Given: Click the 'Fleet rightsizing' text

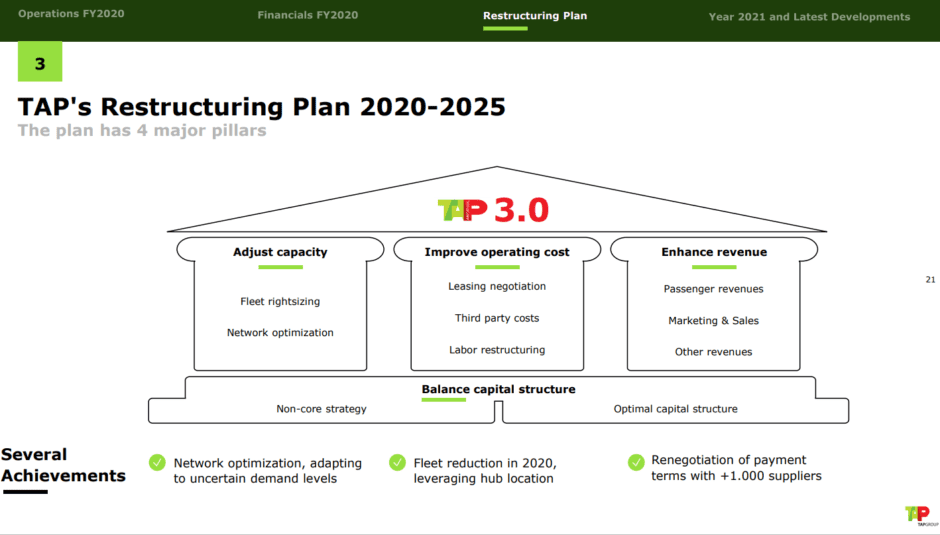Looking at the screenshot, I should pyautogui.click(x=280, y=301).
